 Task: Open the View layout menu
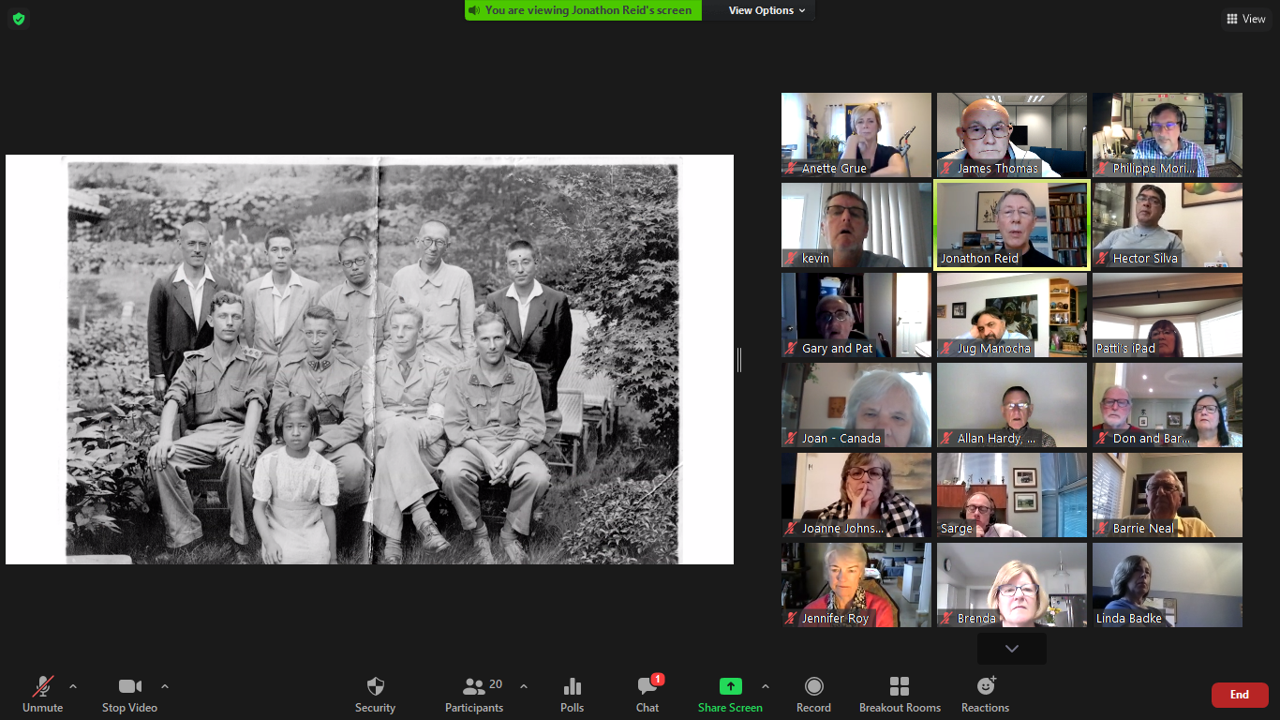click(x=1246, y=19)
